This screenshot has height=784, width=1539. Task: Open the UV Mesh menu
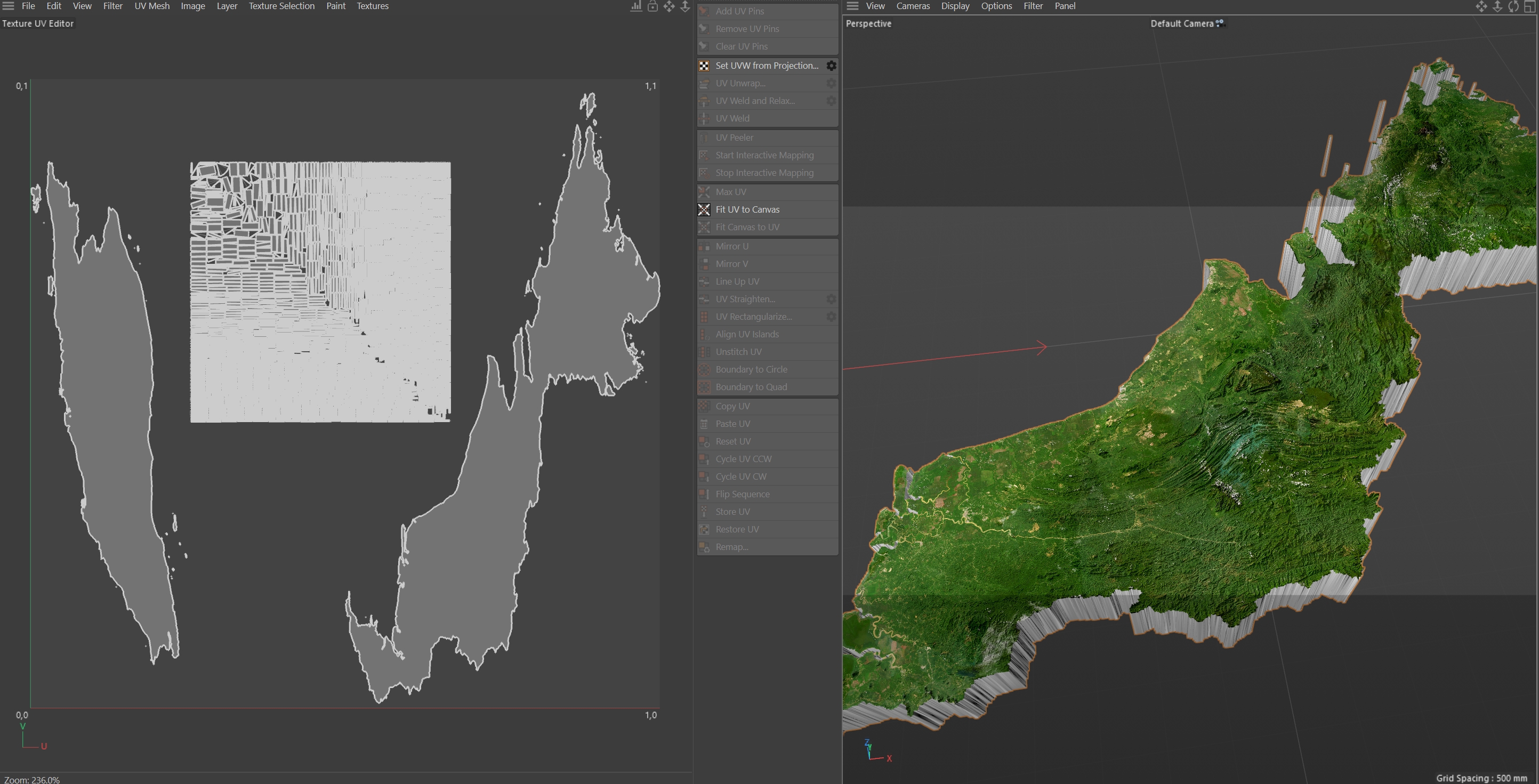[152, 6]
